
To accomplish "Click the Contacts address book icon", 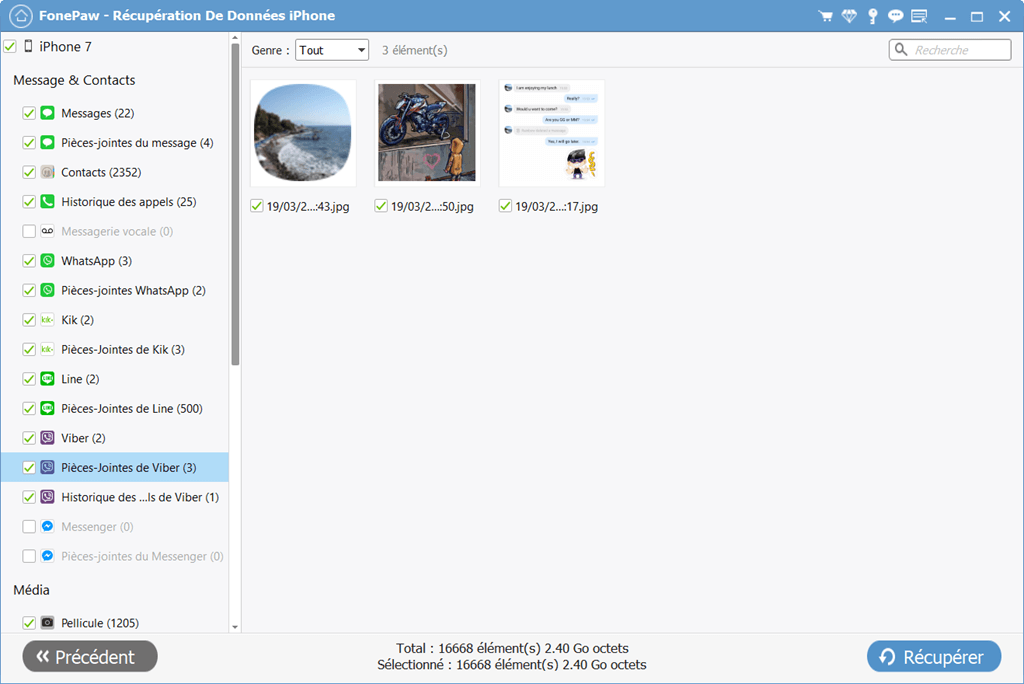I will coord(47,172).
